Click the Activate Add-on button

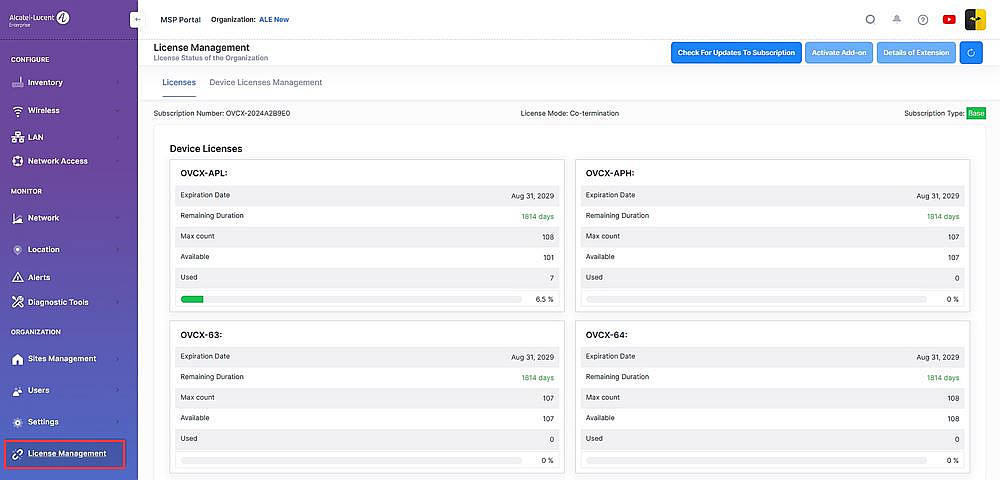click(x=838, y=53)
